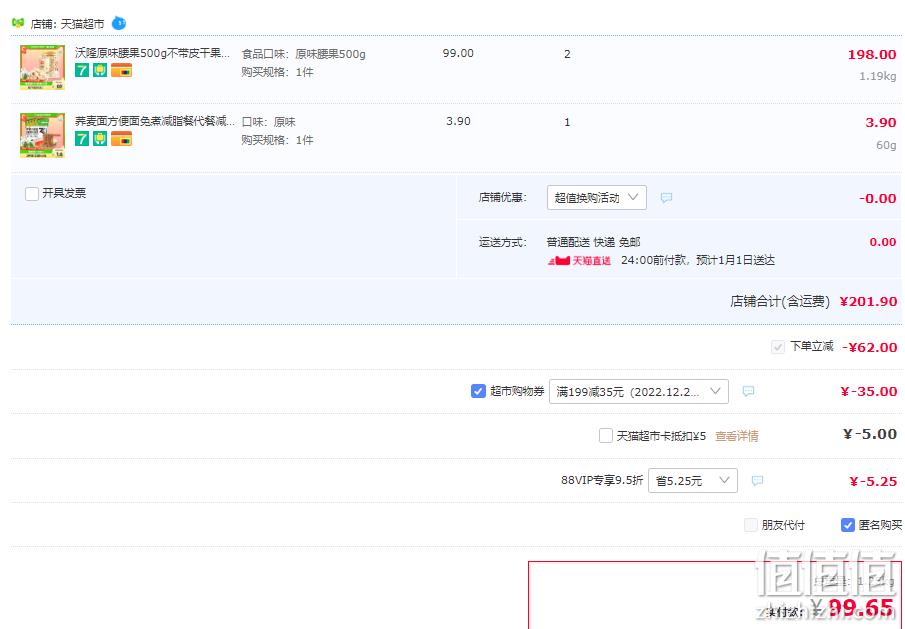Click the blue chat icon beside 天猫超市
Image resolution: width=905 pixels, height=629 pixels.
(119, 23)
